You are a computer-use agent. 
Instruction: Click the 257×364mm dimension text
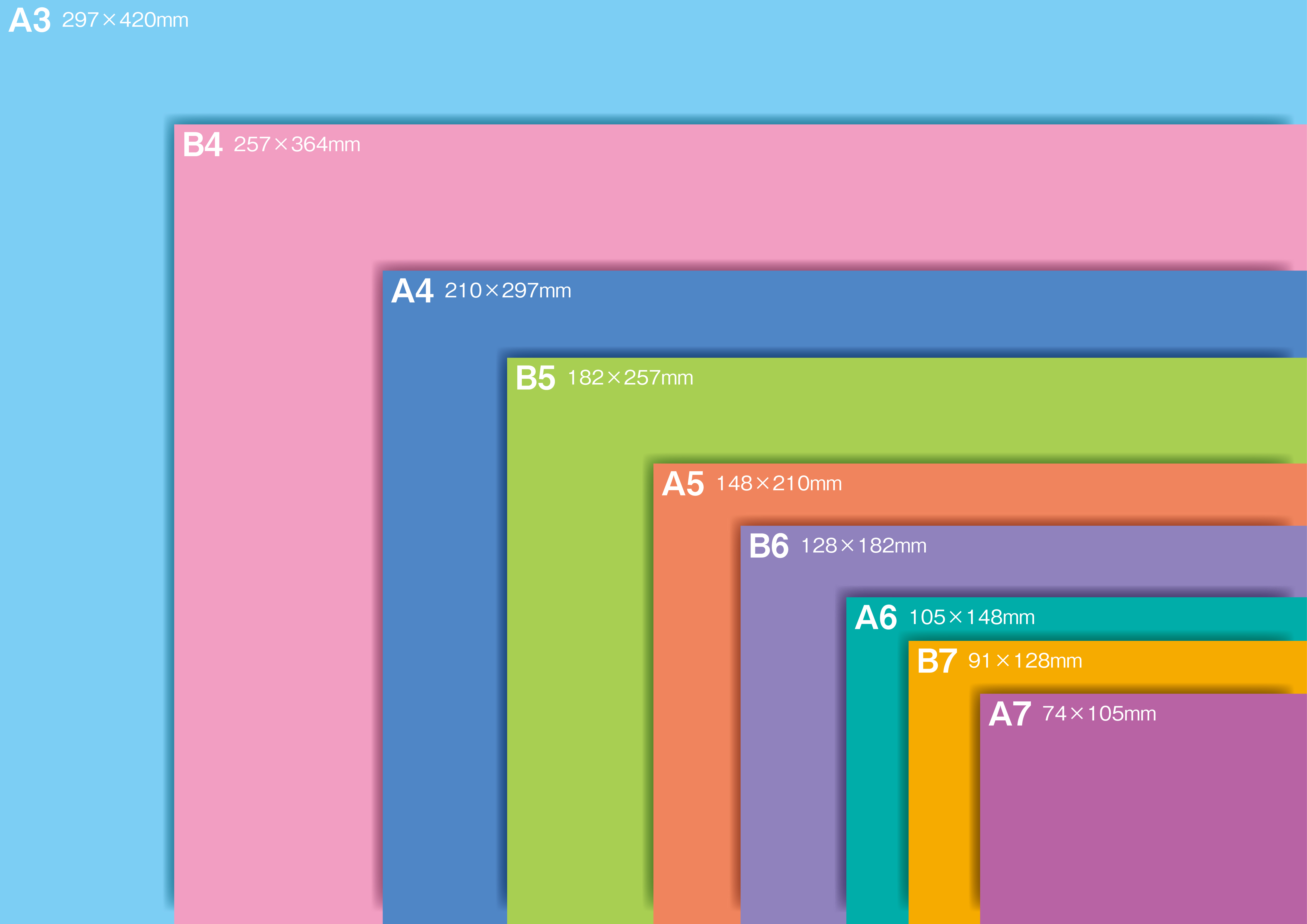297,145
